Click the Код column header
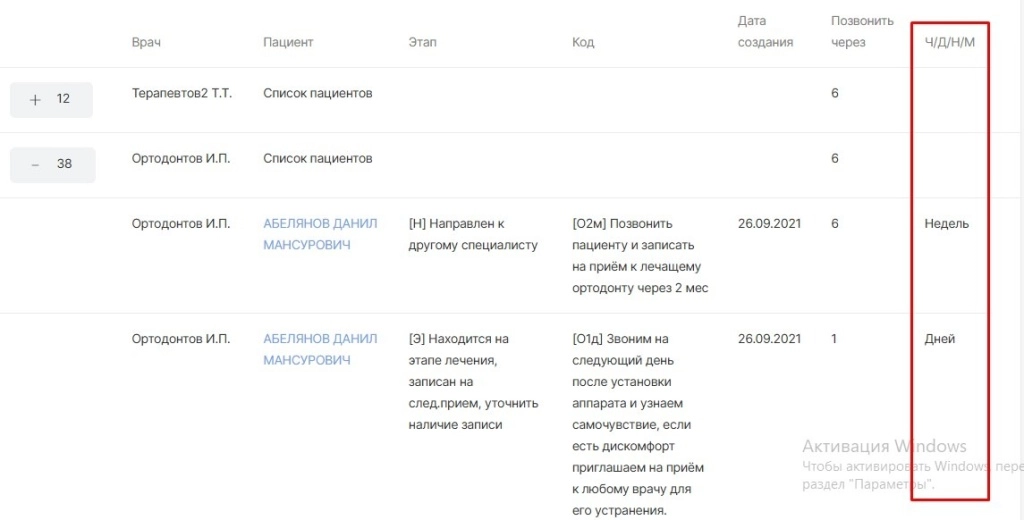 [x=583, y=42]
